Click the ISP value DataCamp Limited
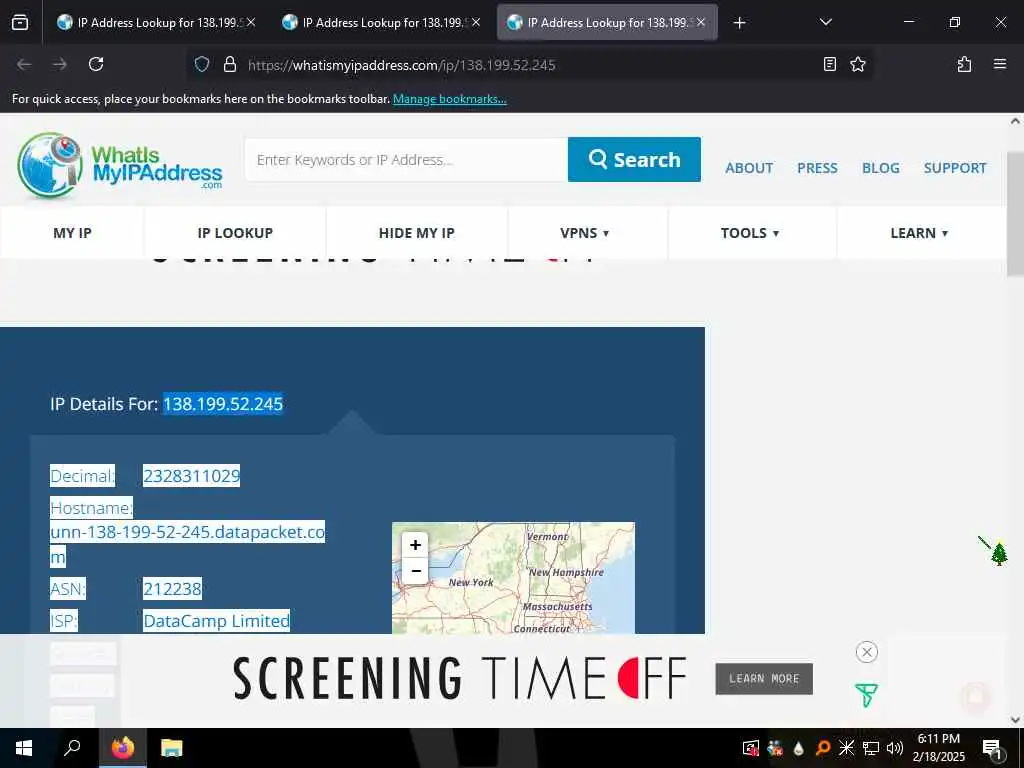This screenshot has width=1024, height=768. point(216,621)
